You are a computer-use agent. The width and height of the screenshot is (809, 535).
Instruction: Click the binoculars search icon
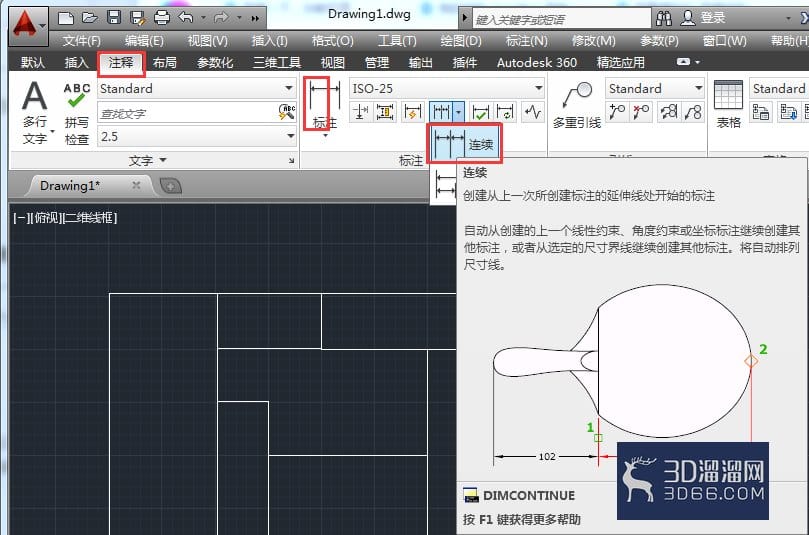(664, 19)
